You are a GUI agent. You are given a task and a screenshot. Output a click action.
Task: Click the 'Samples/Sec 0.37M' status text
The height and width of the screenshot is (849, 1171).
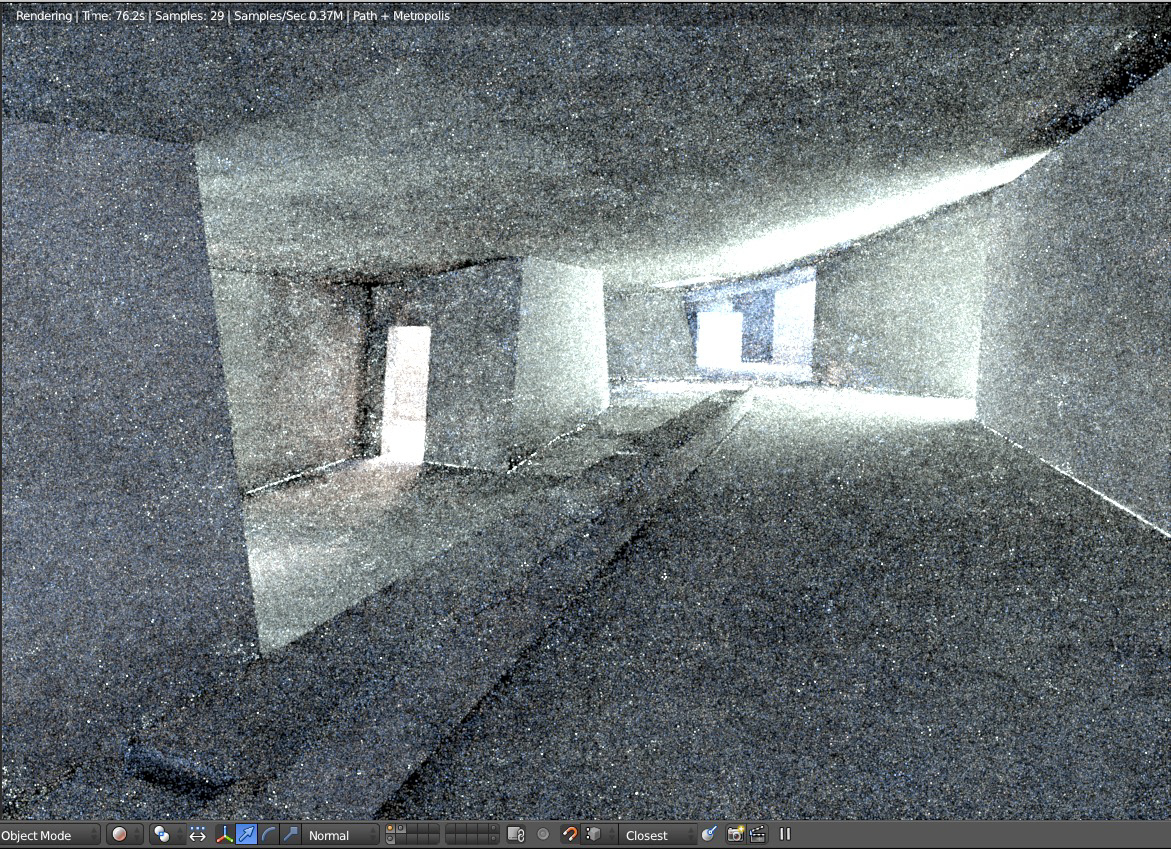(x=288, y=16)
